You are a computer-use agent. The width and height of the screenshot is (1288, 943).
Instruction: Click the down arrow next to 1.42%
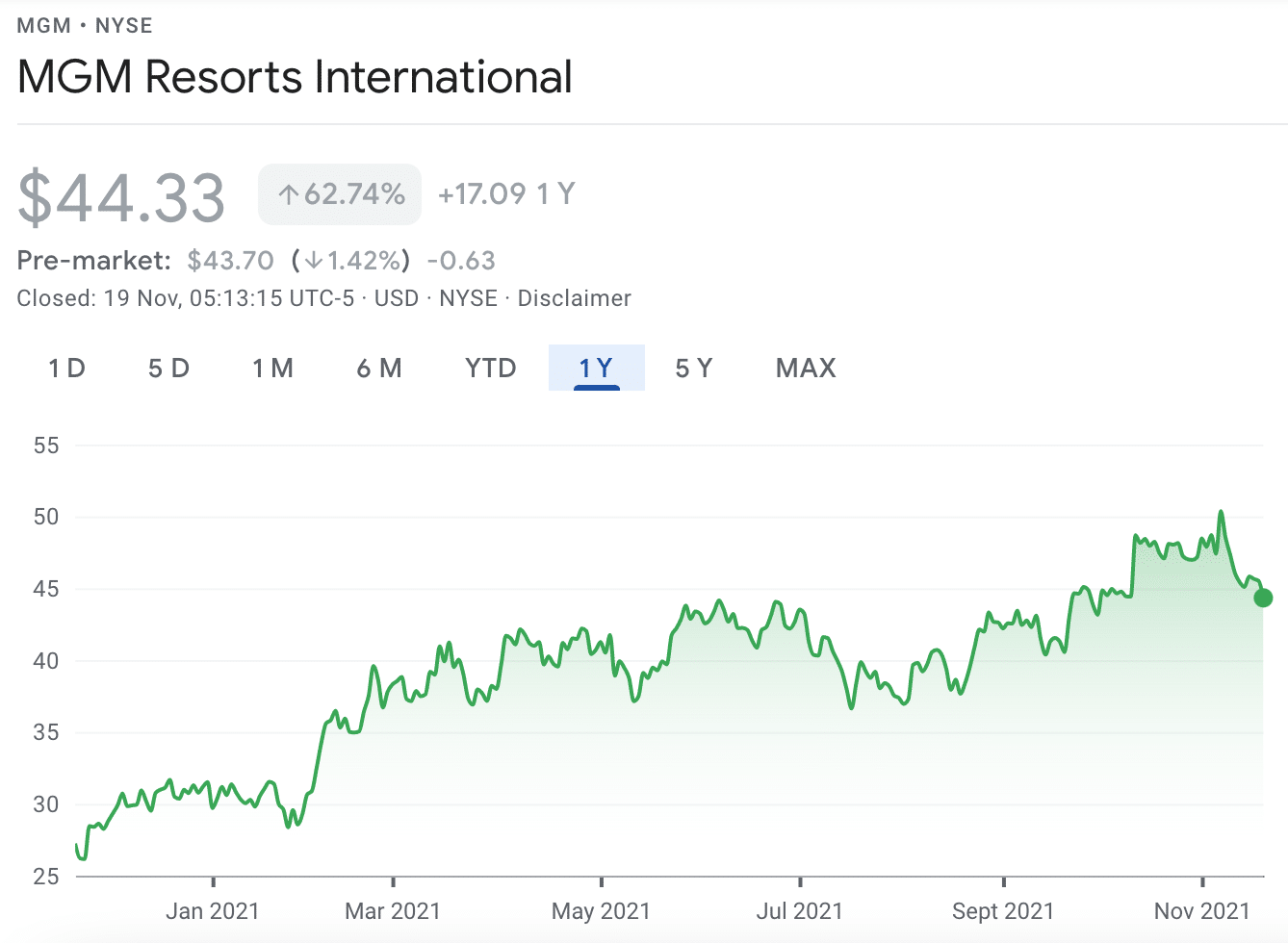coord(313,261)
